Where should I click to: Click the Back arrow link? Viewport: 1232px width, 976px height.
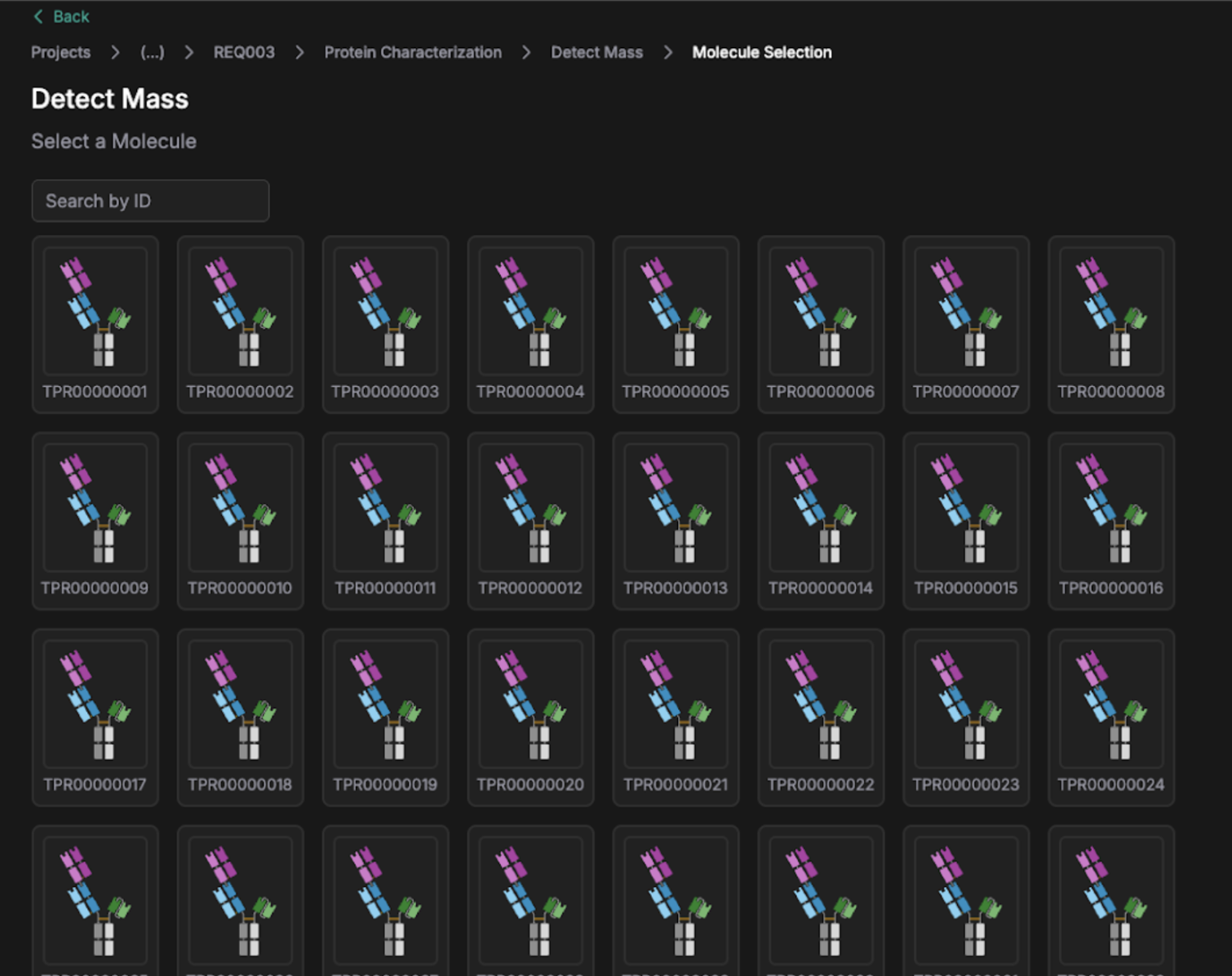point(61,16)
